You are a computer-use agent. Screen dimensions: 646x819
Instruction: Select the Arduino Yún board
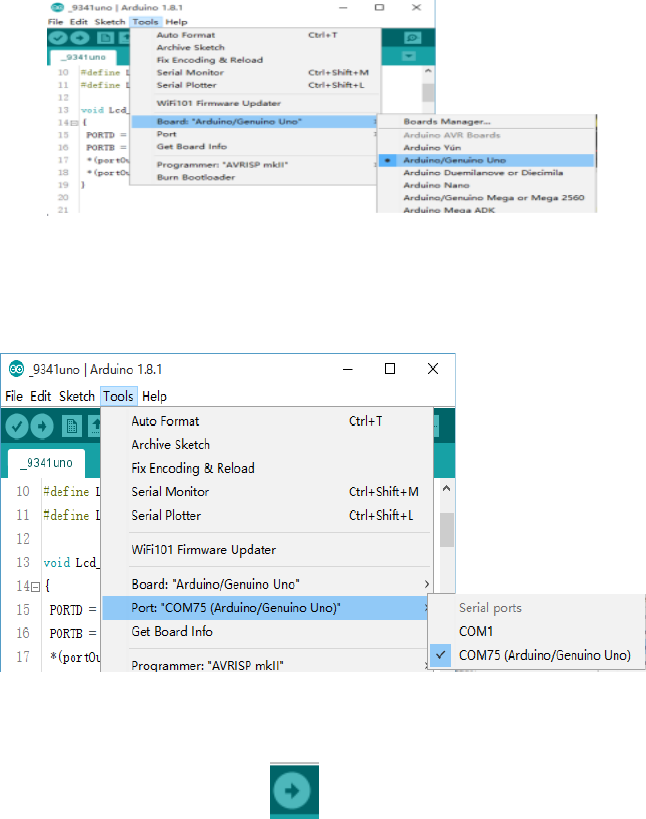pos(486,147)
